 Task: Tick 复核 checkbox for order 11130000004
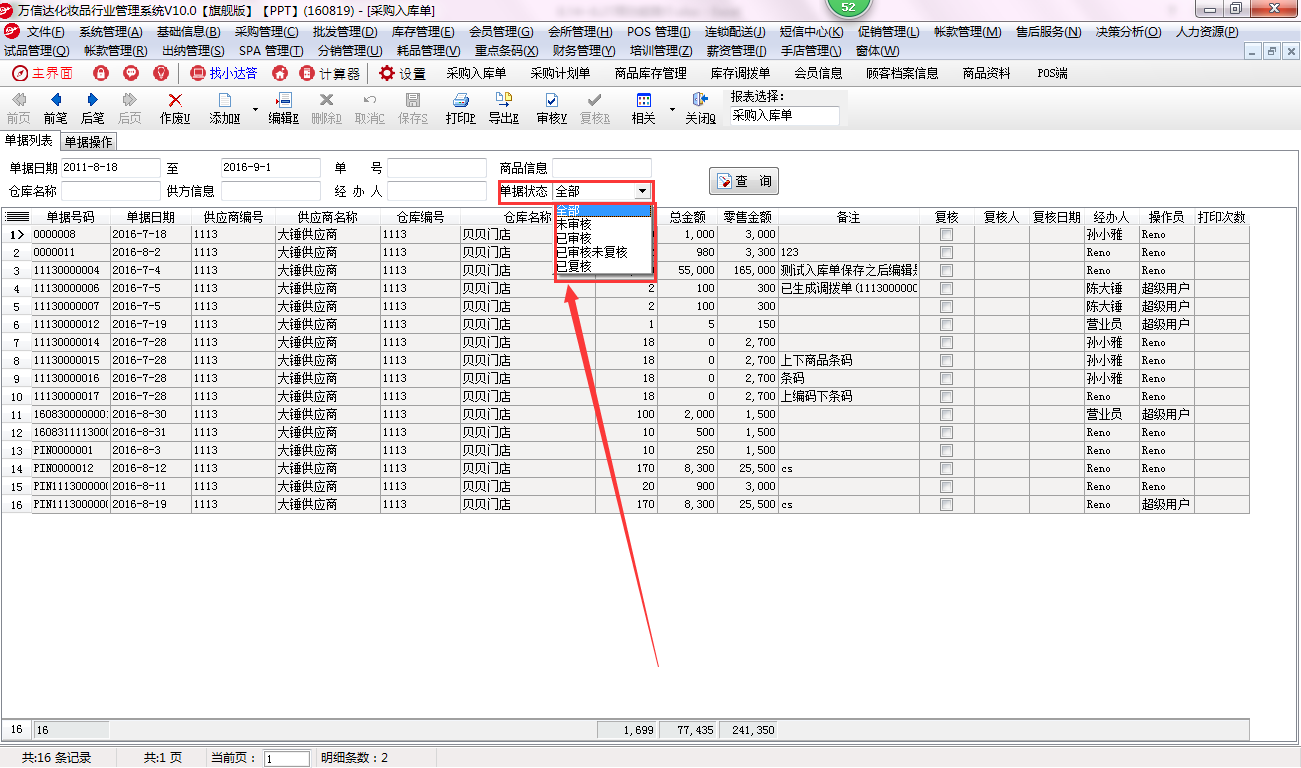[x=946, y=270]
